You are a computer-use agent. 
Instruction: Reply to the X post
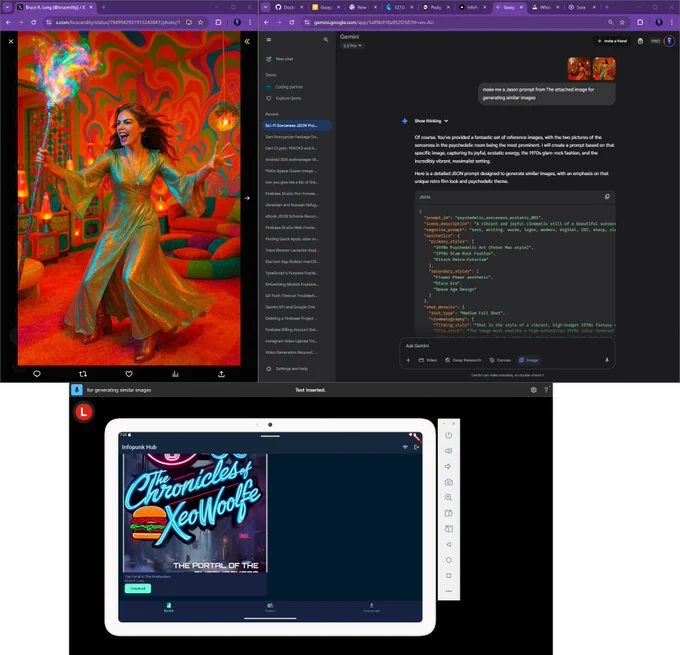coord(37,373)
